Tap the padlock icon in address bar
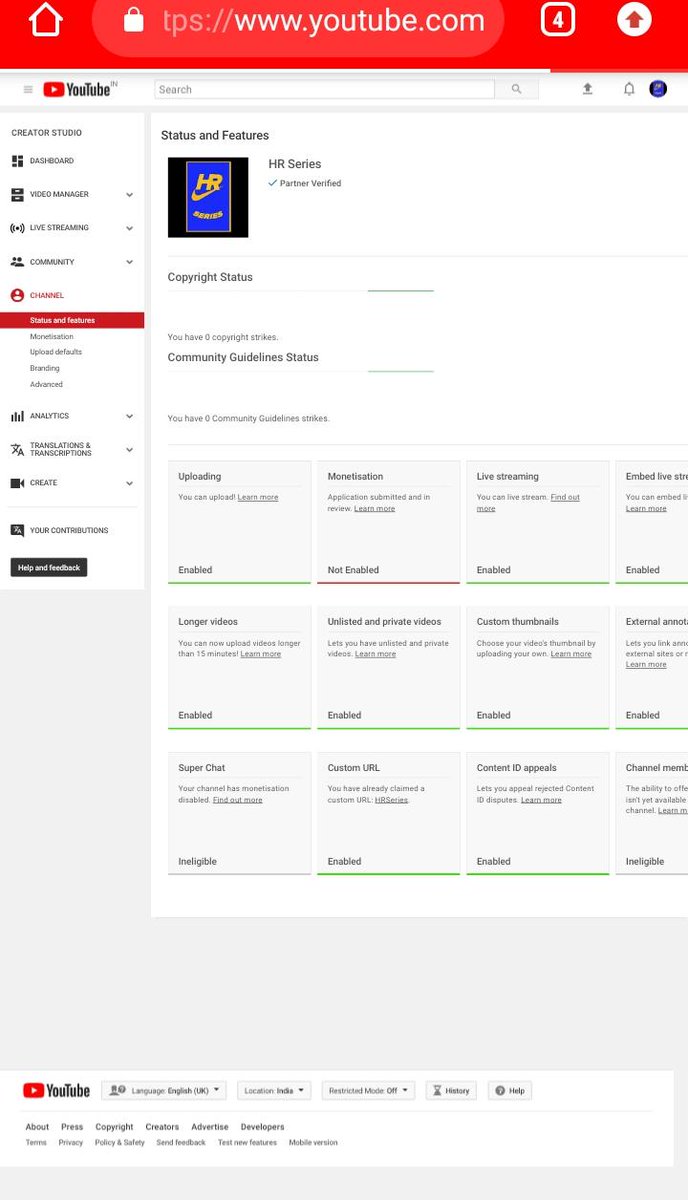The height and width of the screenshot is (1200, 688). tap(133, 20)
